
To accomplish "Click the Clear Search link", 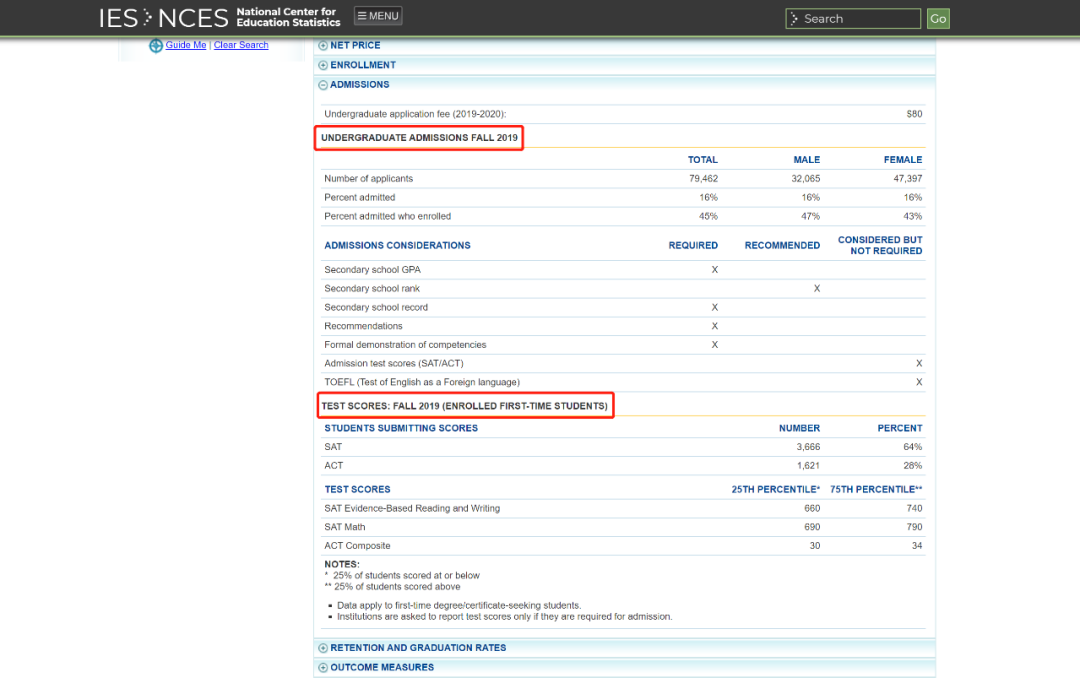I will (241, 45).
